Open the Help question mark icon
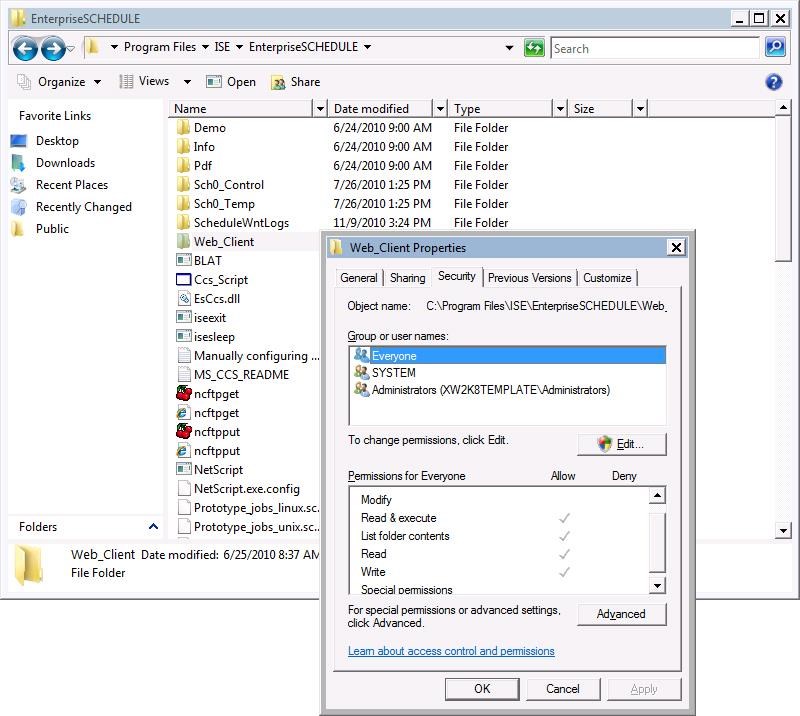The image size is (800, 716). [773, 82]
